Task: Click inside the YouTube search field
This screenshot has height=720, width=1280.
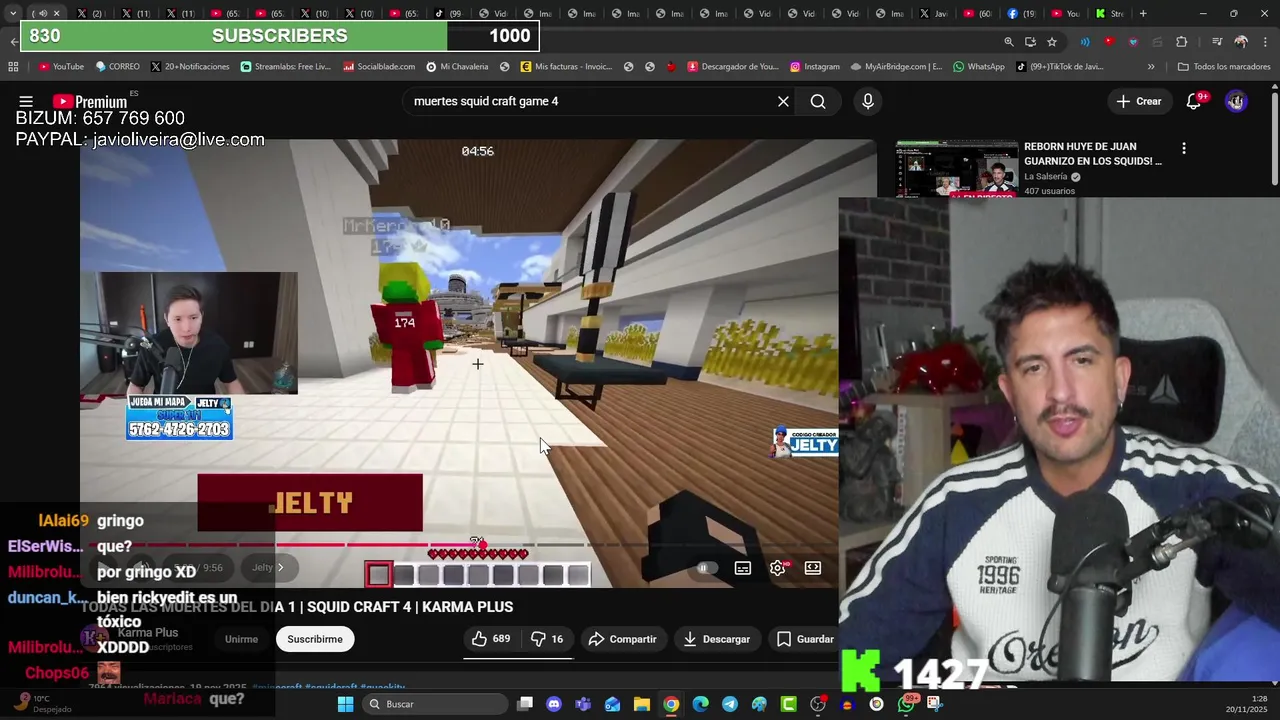Action: point(590,101)
